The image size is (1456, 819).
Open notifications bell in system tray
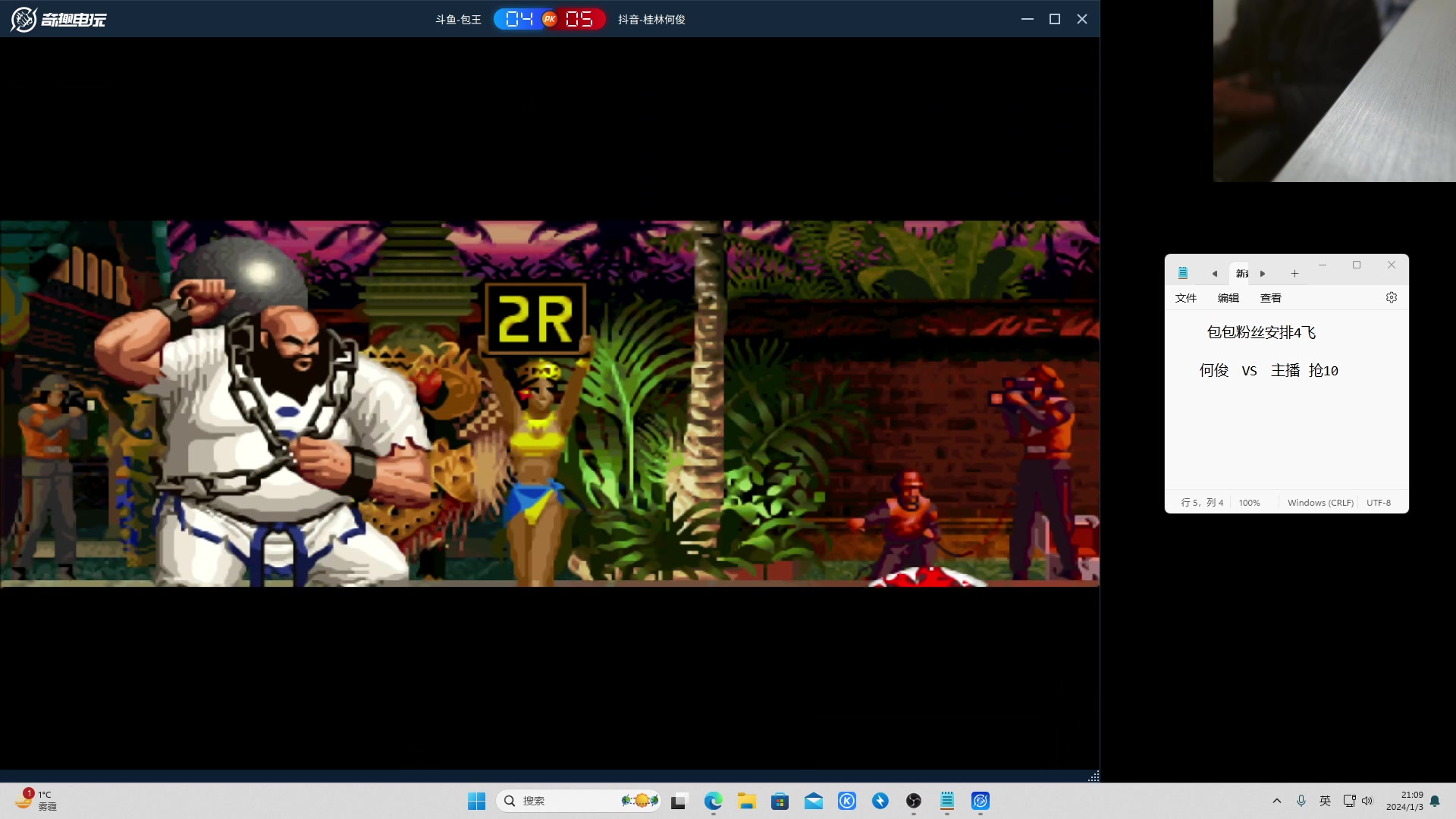click(x=1435, y=801)
